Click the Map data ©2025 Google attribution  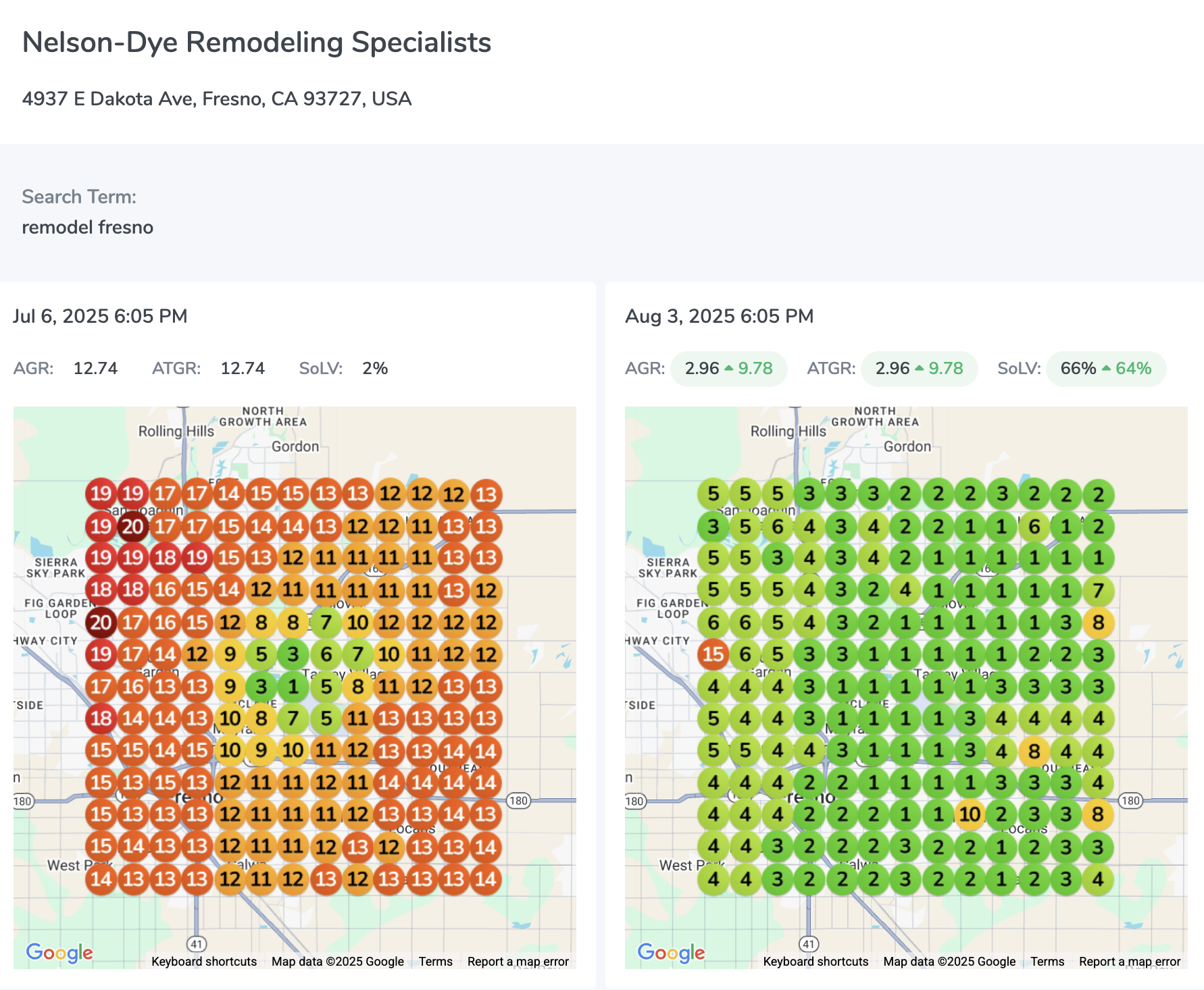point(336,962)
